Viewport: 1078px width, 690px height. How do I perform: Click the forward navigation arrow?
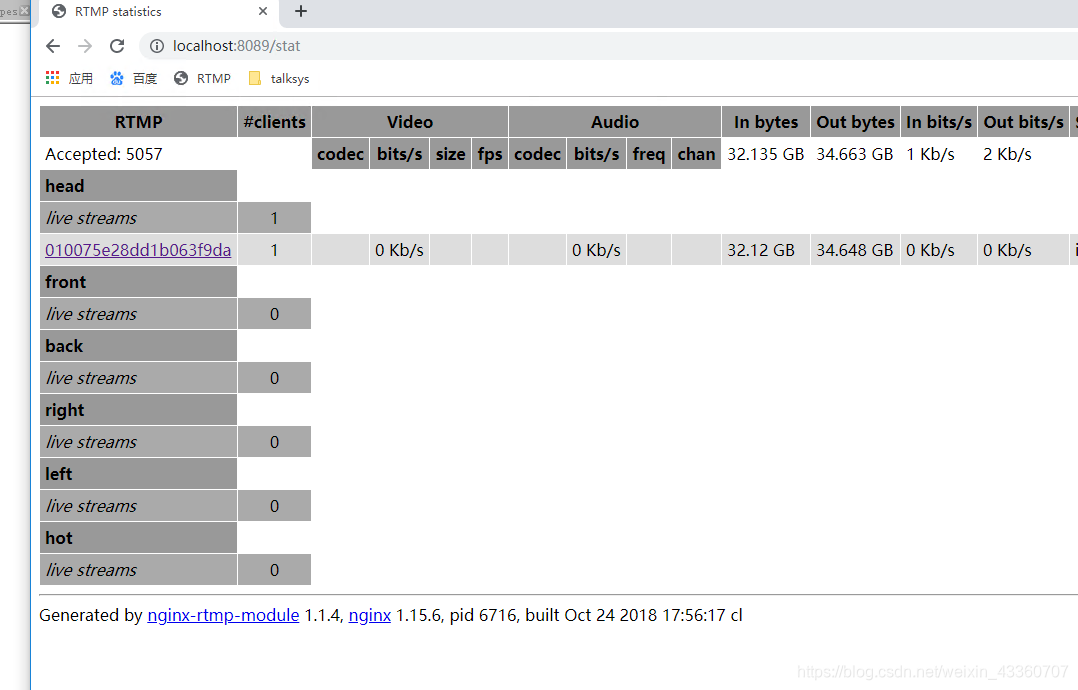(85, 45)
